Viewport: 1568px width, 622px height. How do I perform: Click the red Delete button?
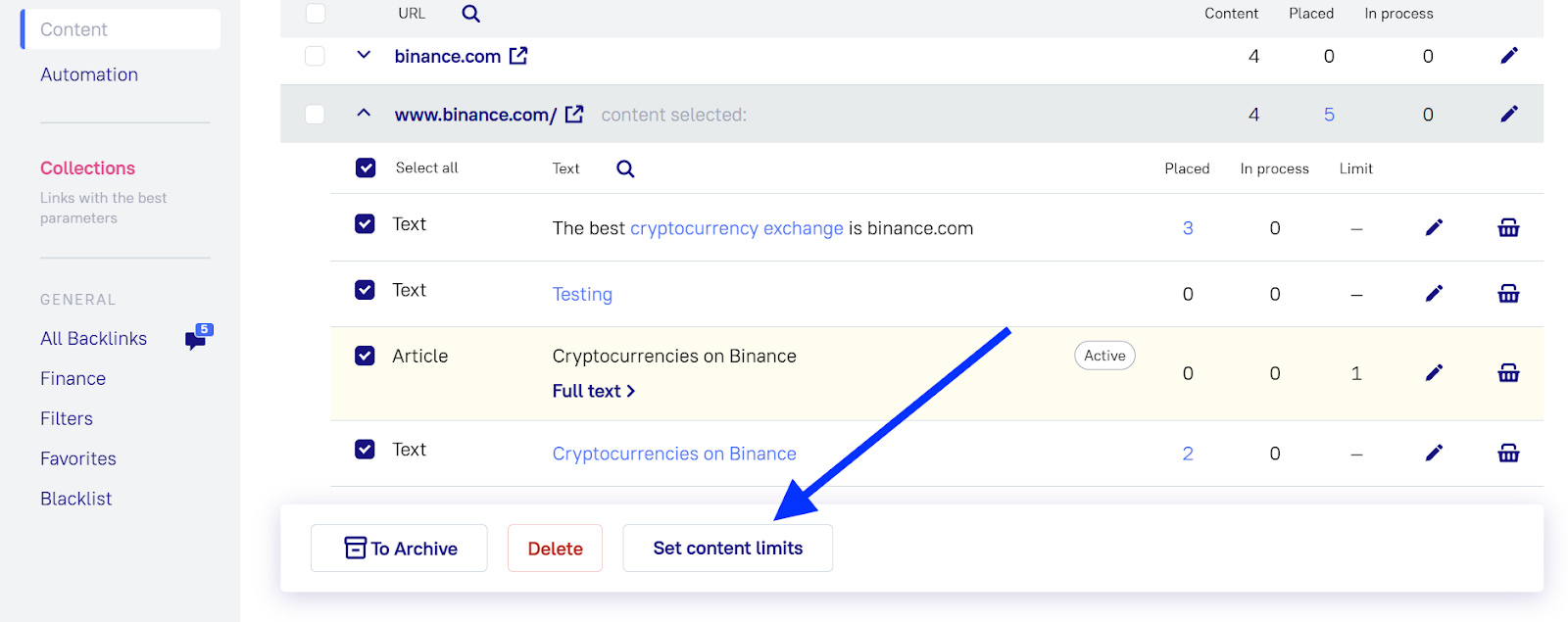pyautogui.click(x=555, y=549)
